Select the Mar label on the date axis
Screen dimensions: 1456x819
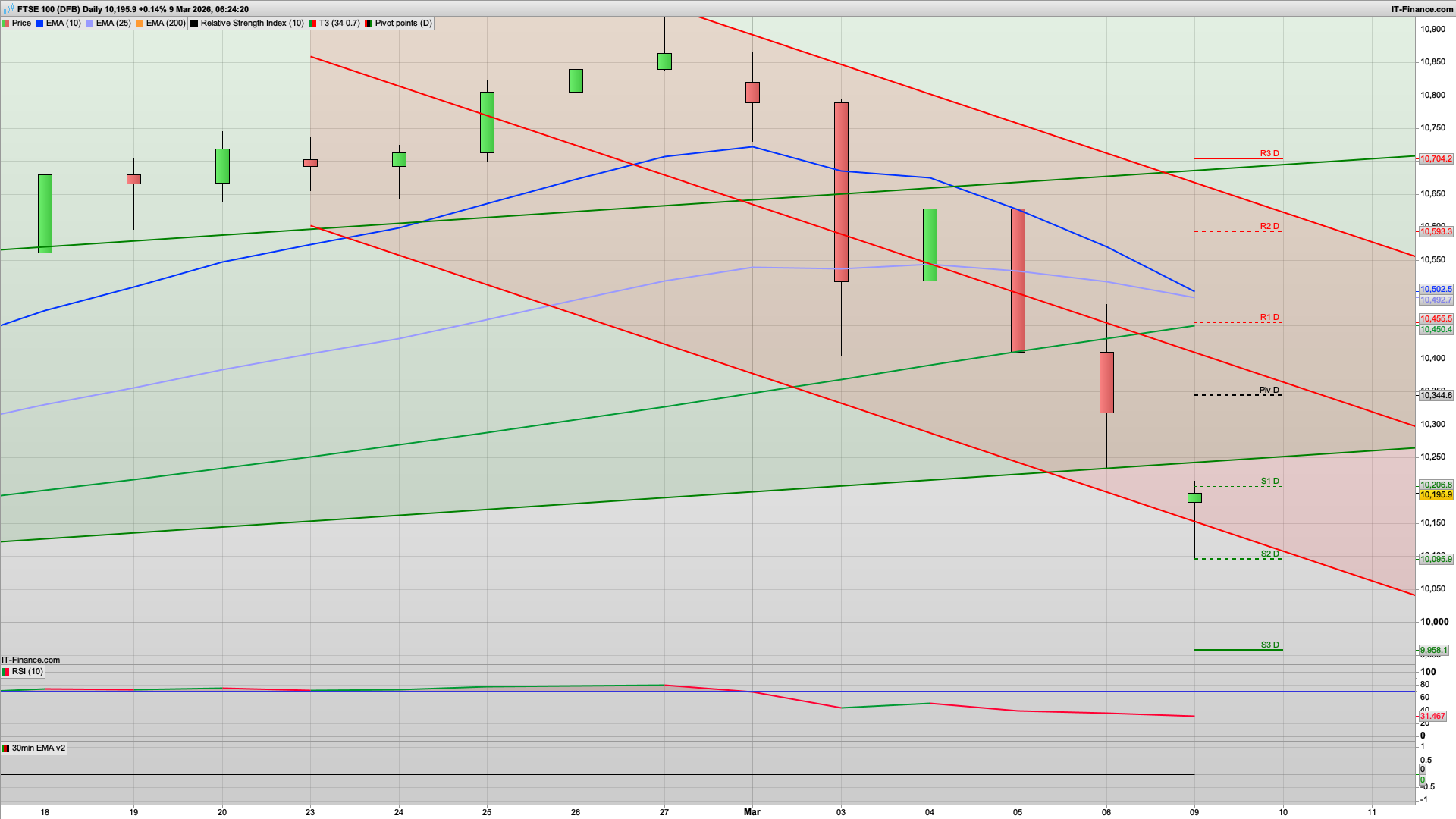click(752, 812)
